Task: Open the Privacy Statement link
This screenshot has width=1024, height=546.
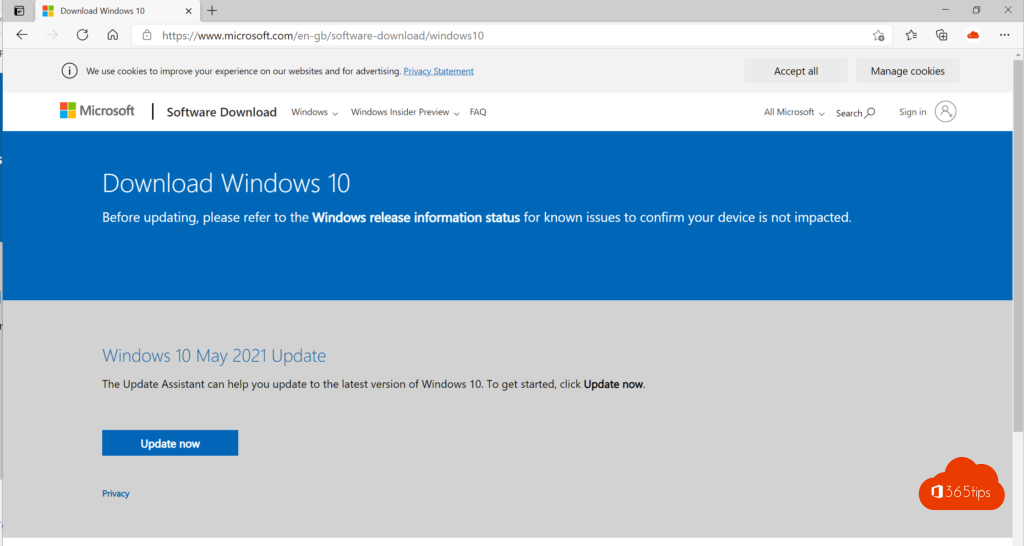Action: point(438,71)
